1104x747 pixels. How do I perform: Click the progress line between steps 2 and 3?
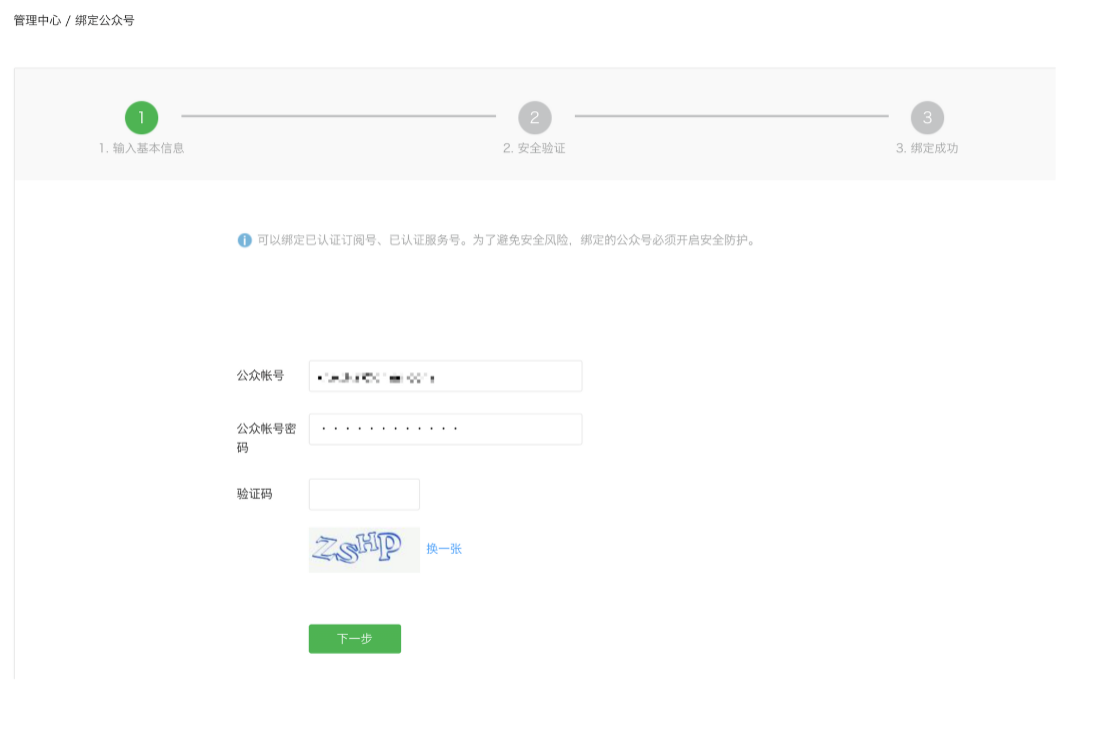click(731, 116)
